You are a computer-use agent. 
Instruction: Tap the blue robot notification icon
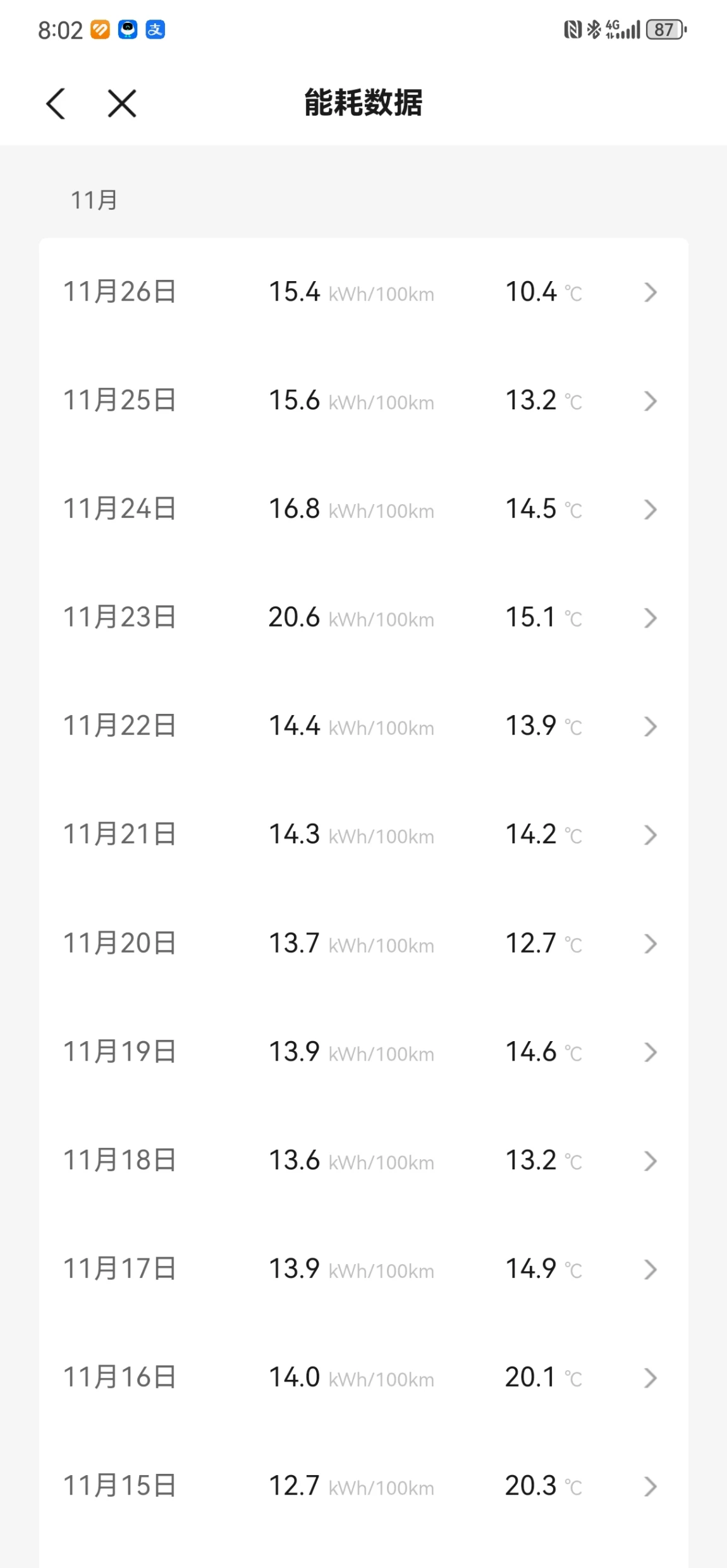[128, 29]
